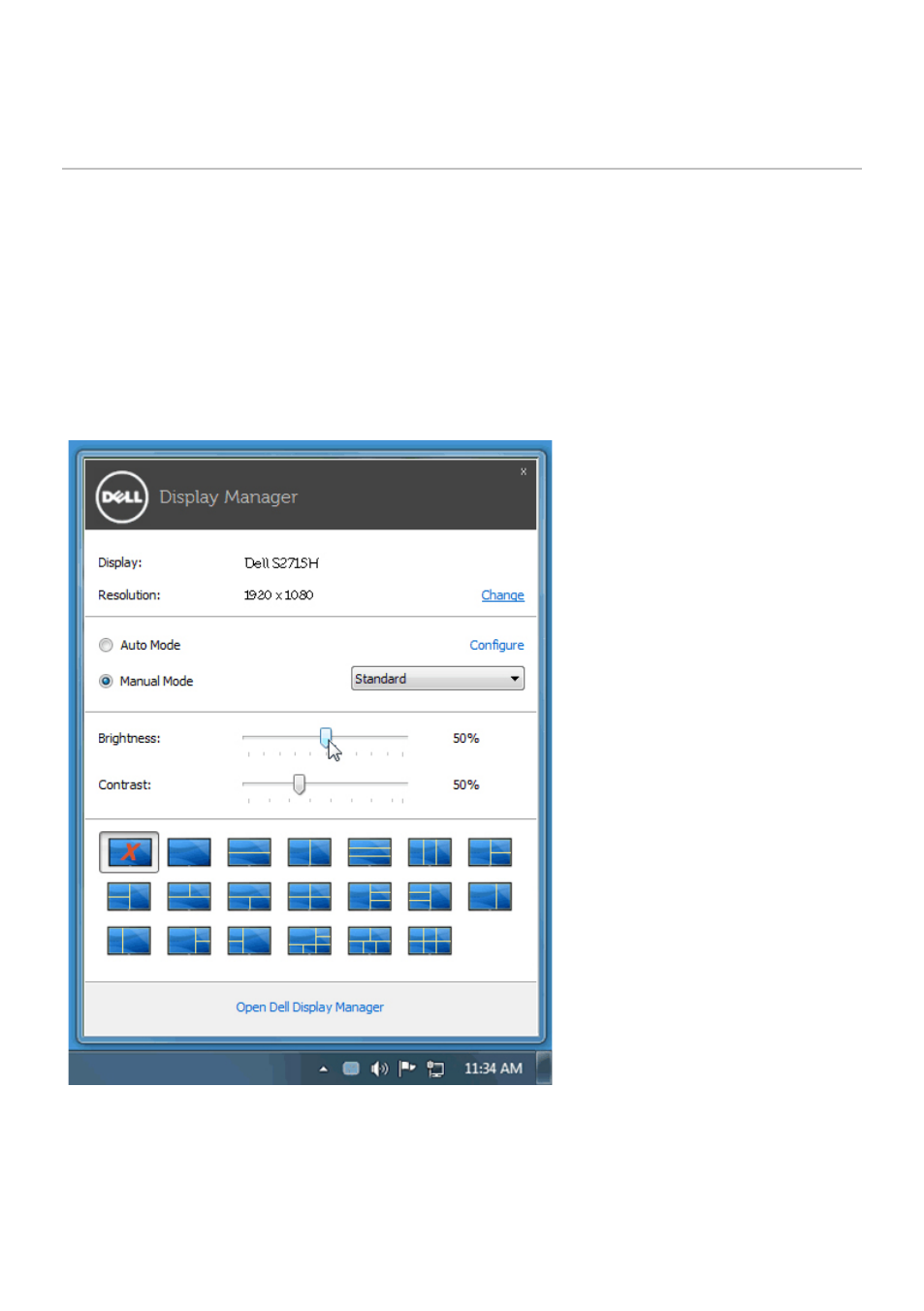This screenshot has width=924, height=1311.
Task: Click the Contrast 50% value
Action: 465,784
